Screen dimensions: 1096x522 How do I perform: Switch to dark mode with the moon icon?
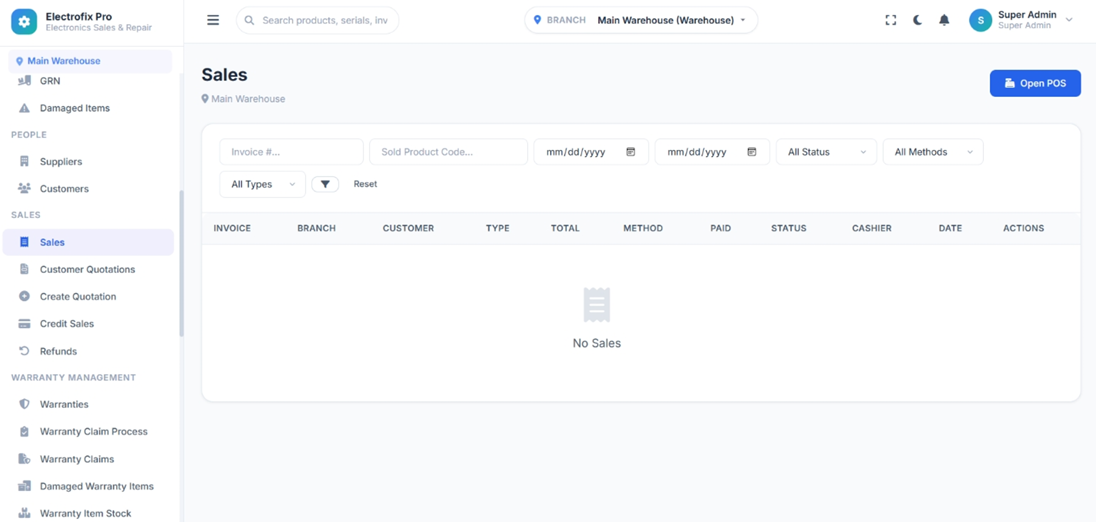pos(918,20)
